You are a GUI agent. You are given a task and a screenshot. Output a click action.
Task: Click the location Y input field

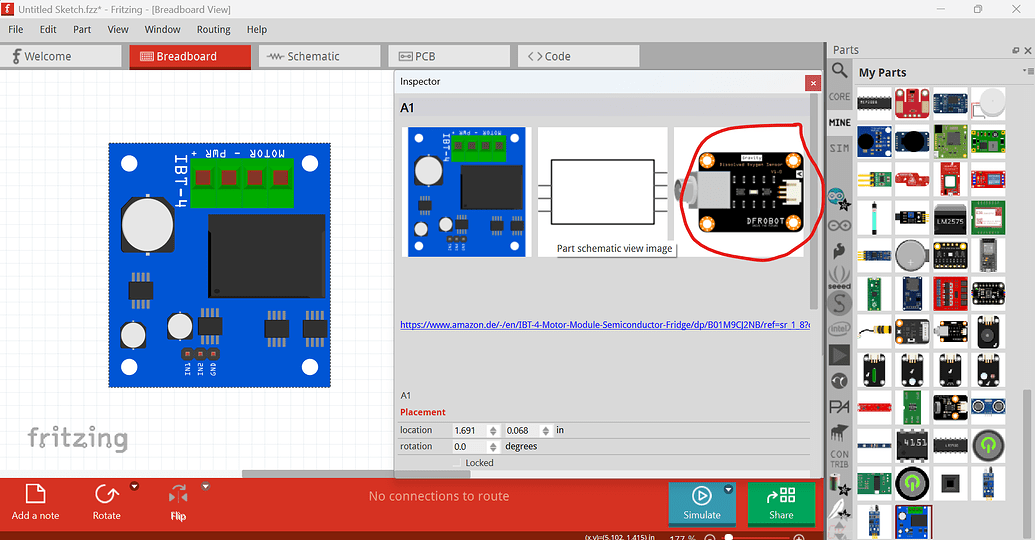point(523,430)
